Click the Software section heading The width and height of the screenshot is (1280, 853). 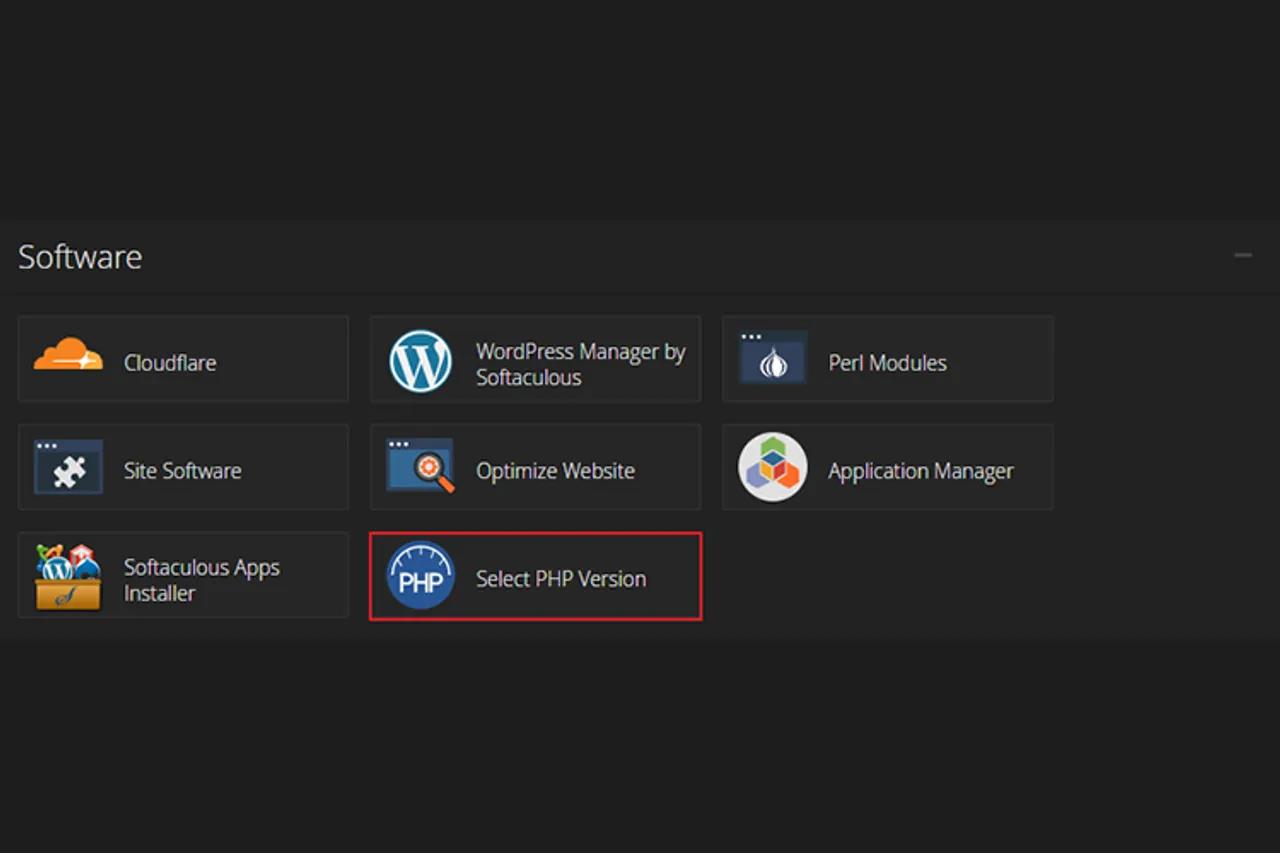[80, 257]
